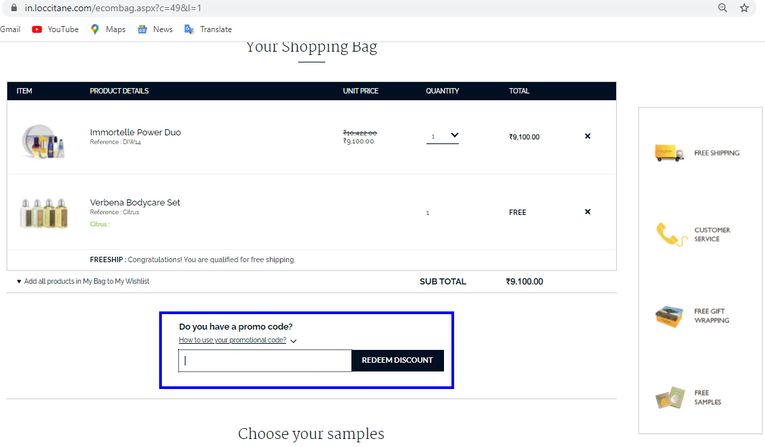Click the zoom magnifier icon in address bar

[x=723, y=8]
